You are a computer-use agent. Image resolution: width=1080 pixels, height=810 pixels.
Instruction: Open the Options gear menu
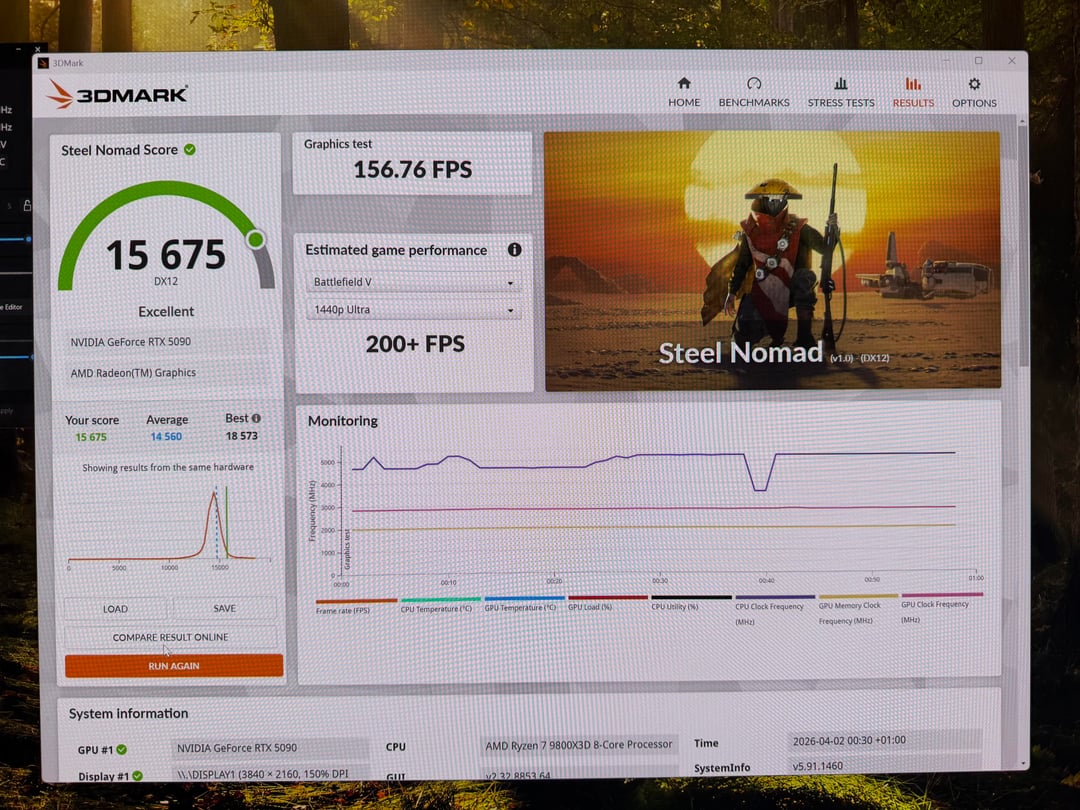tap(974, 85)
